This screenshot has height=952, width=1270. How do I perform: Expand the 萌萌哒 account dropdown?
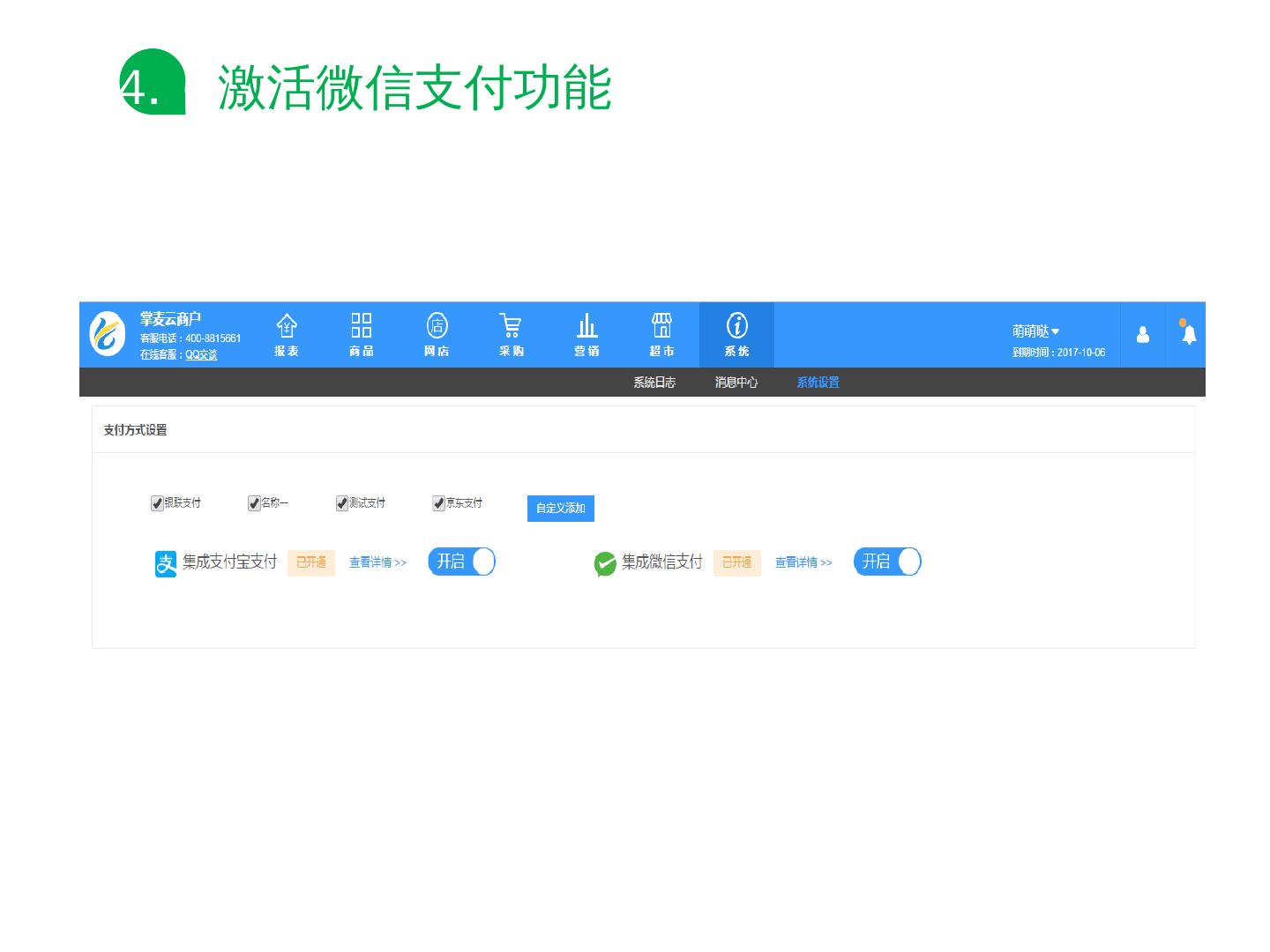point(1036,331)
